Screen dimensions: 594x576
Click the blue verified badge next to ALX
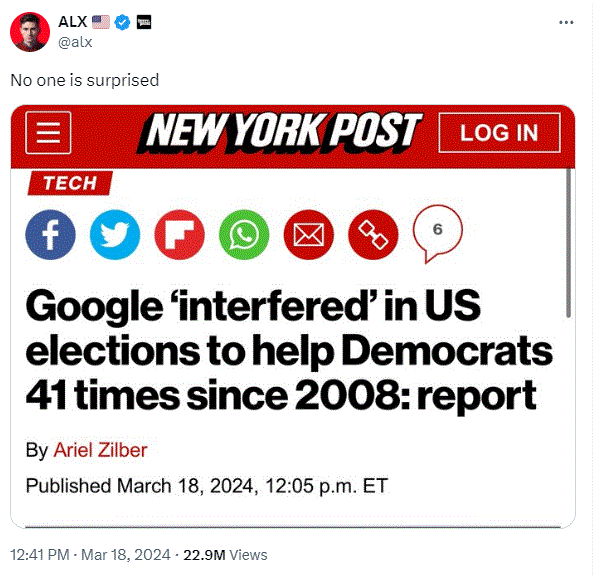click(x=122, y=22)
